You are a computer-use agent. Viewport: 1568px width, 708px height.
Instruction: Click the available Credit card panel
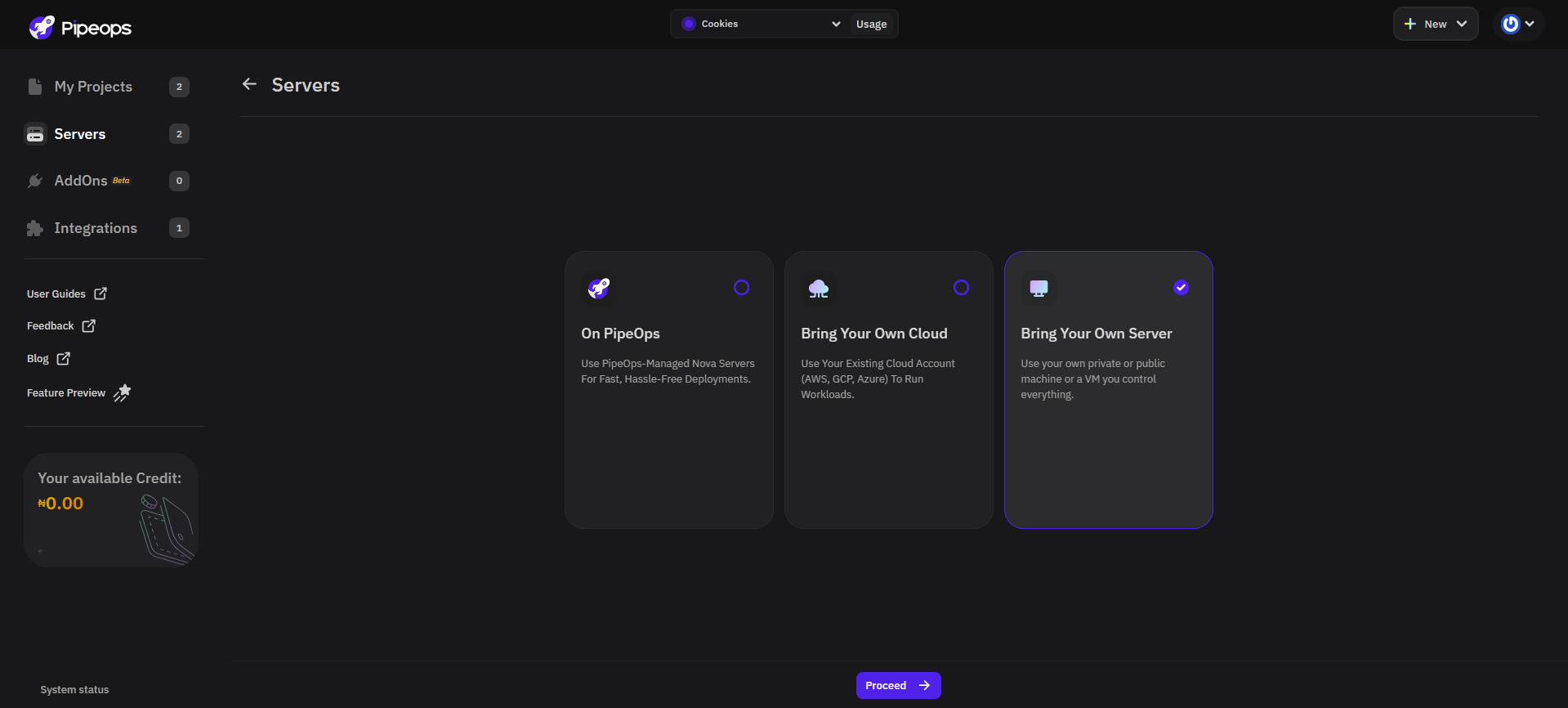click(x=111, y=510)
